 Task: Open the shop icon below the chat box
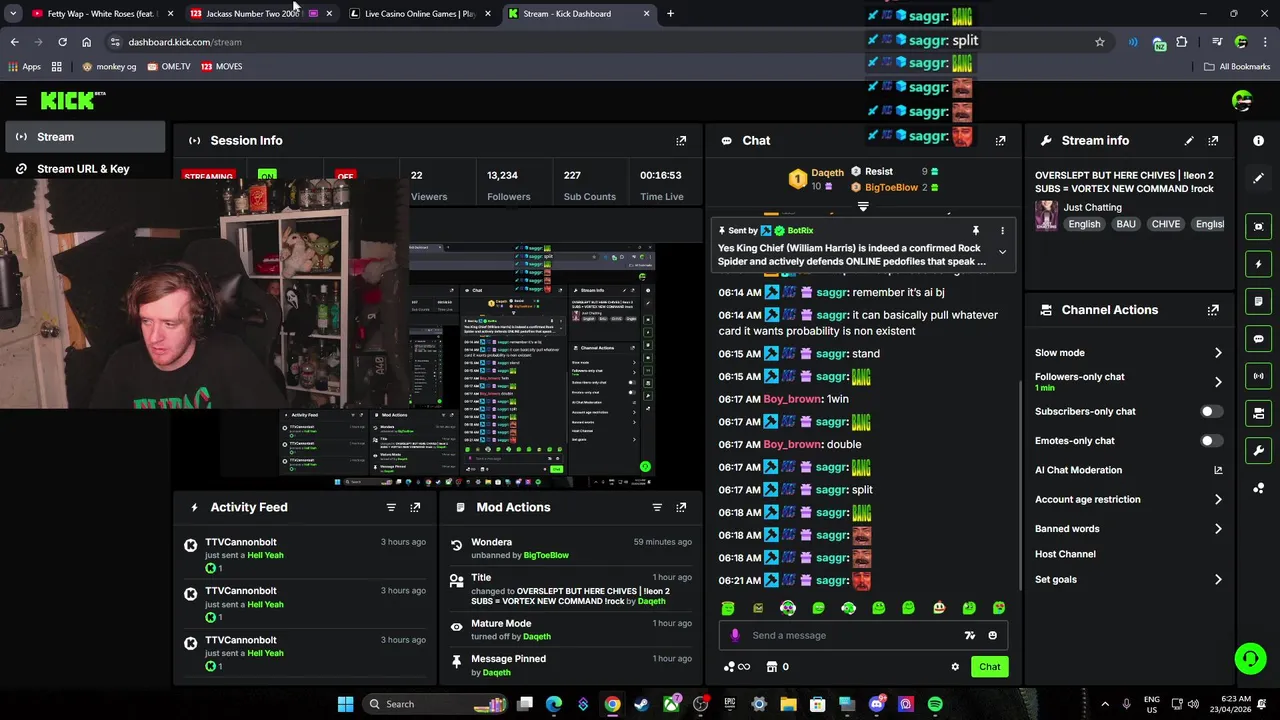coord(771,667)
